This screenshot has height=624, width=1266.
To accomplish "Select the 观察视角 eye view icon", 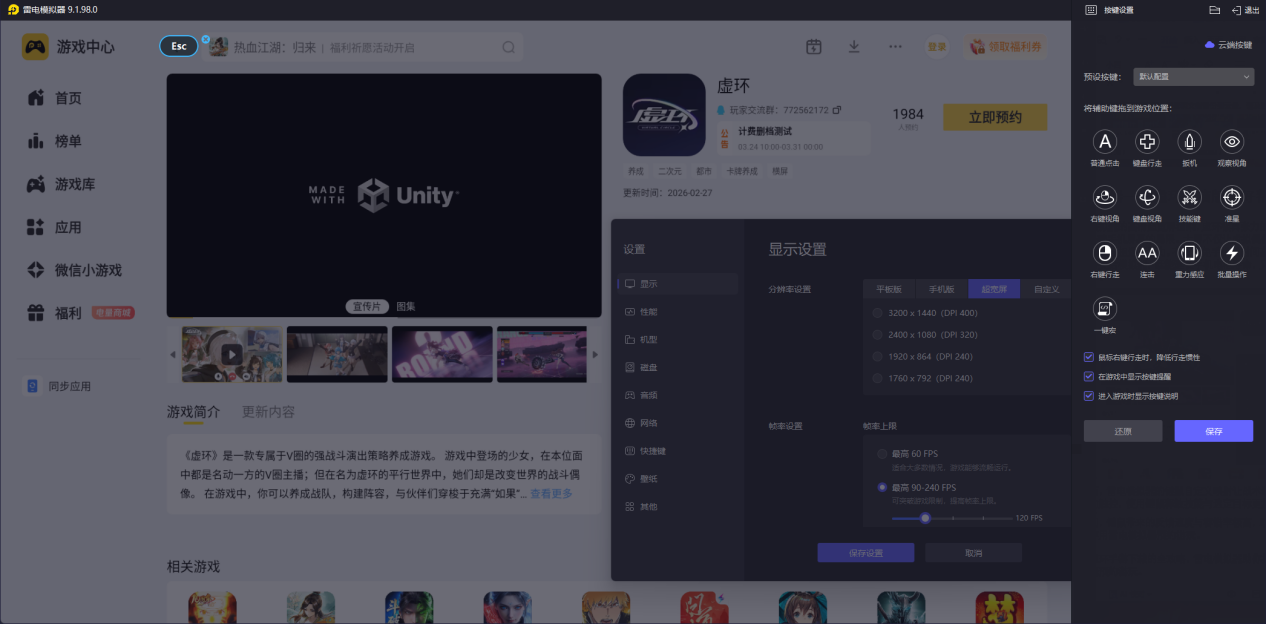I will click(1232, 141).
